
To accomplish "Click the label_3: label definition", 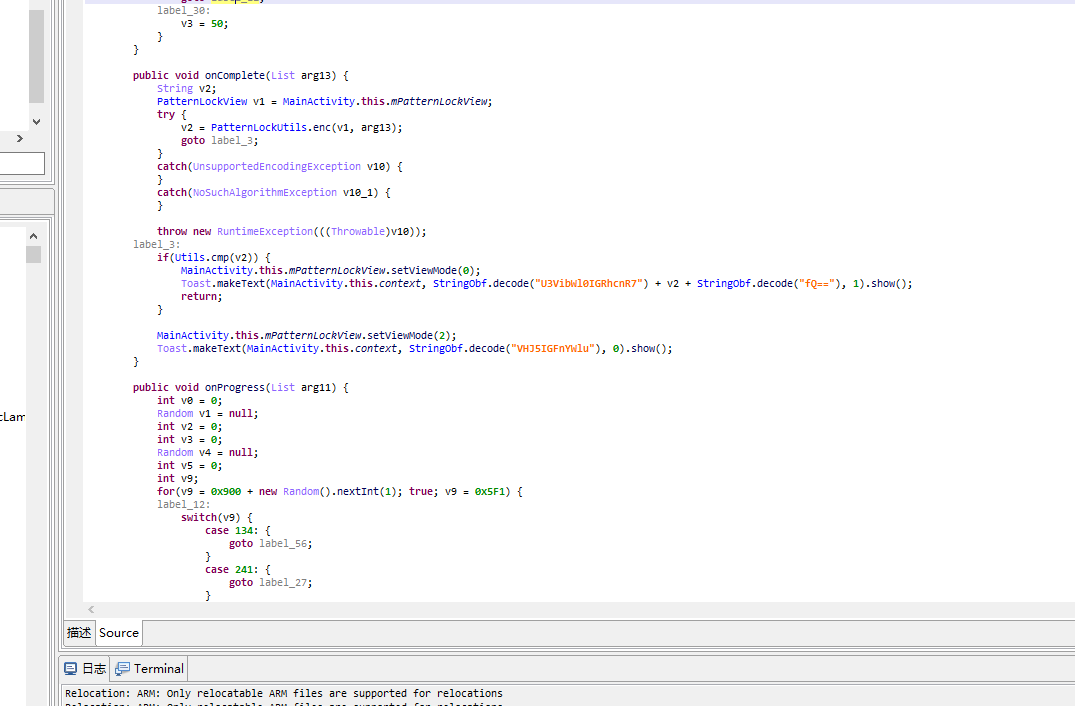I will tap(157, 245).
